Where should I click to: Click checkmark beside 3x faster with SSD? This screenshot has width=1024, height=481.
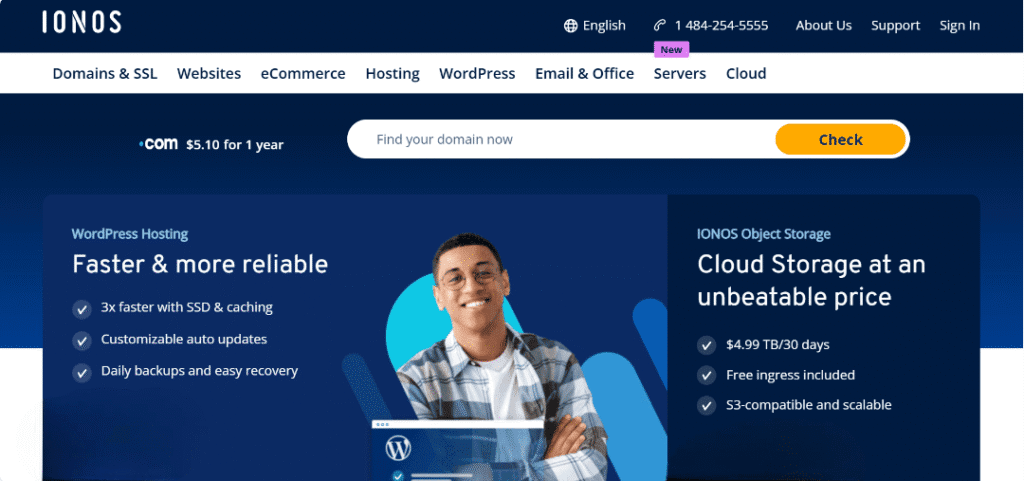click(82, 309)
